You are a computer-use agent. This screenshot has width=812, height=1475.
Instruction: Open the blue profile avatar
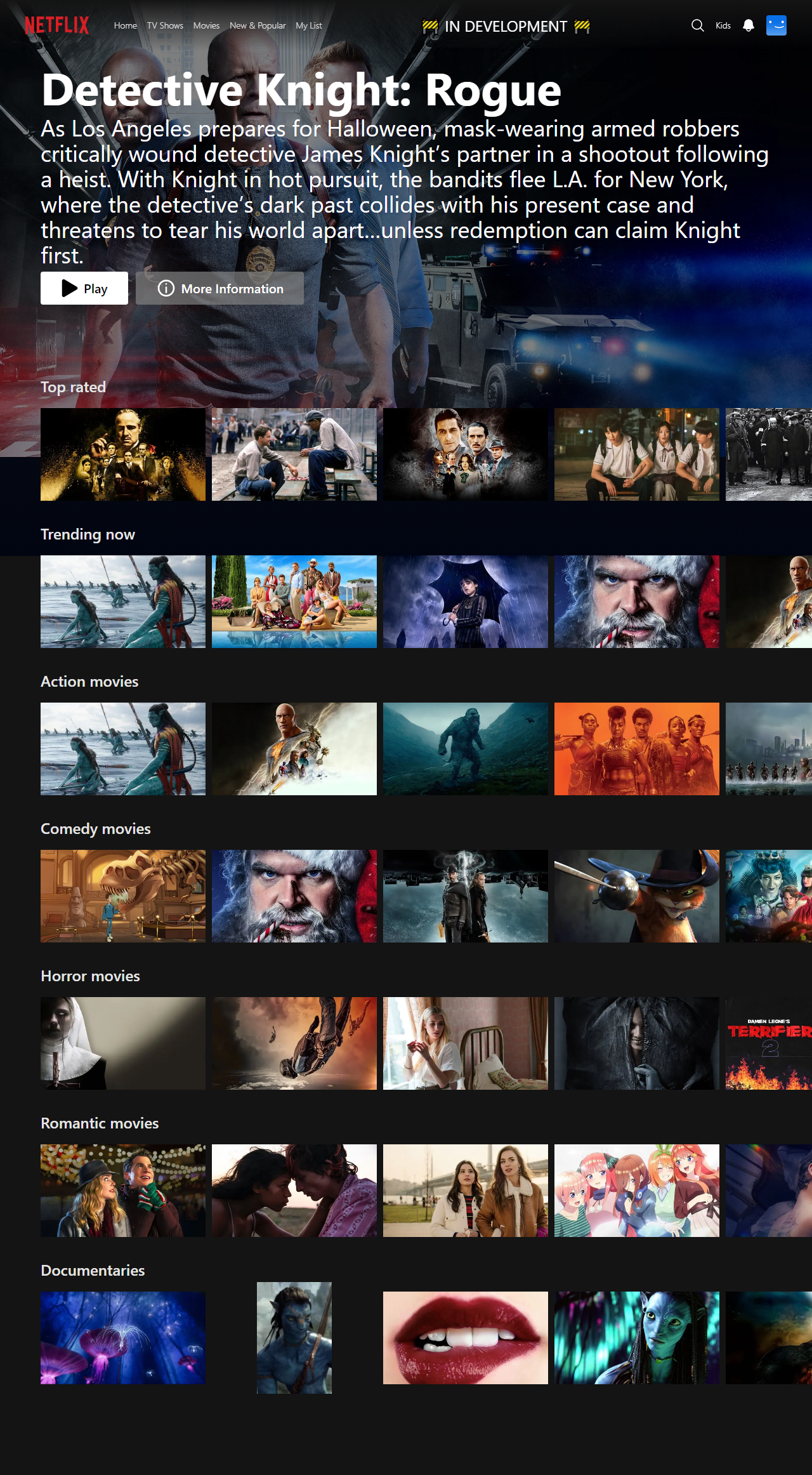click(776, 25)
